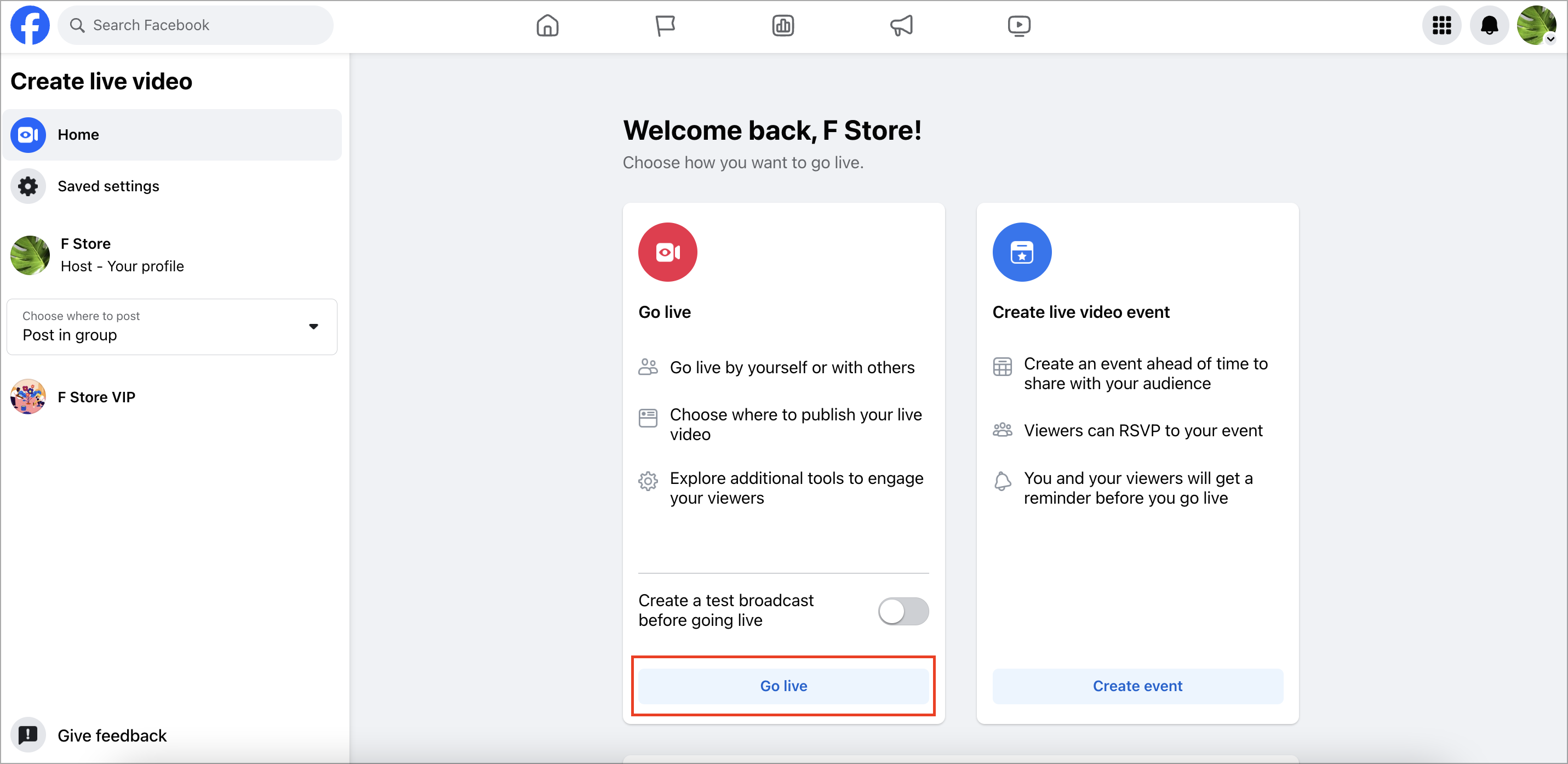1568x764 pixels.
Task: Click the gear icon by 'Explore additional tools'
Action: [648, 481]
